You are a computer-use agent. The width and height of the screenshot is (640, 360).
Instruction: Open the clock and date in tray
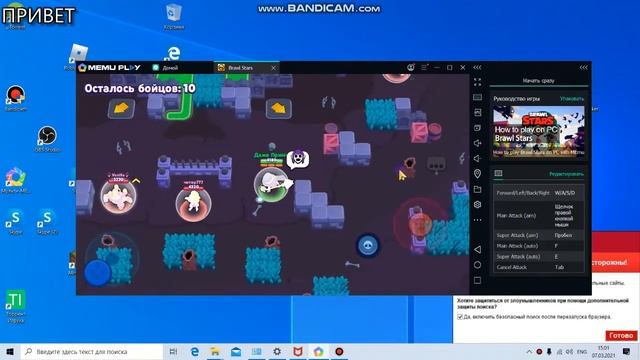pyautogui.click(x=603, y=351)
